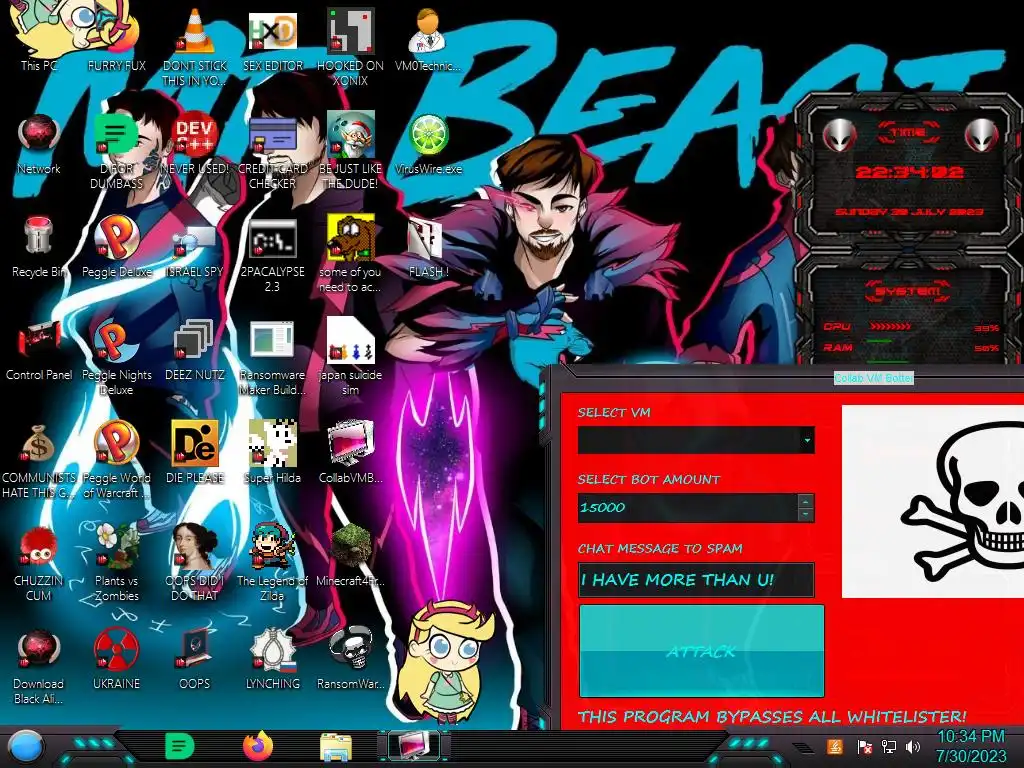Open the 2PACALYPSE 2.3 console icon

(x=272, y=255)
